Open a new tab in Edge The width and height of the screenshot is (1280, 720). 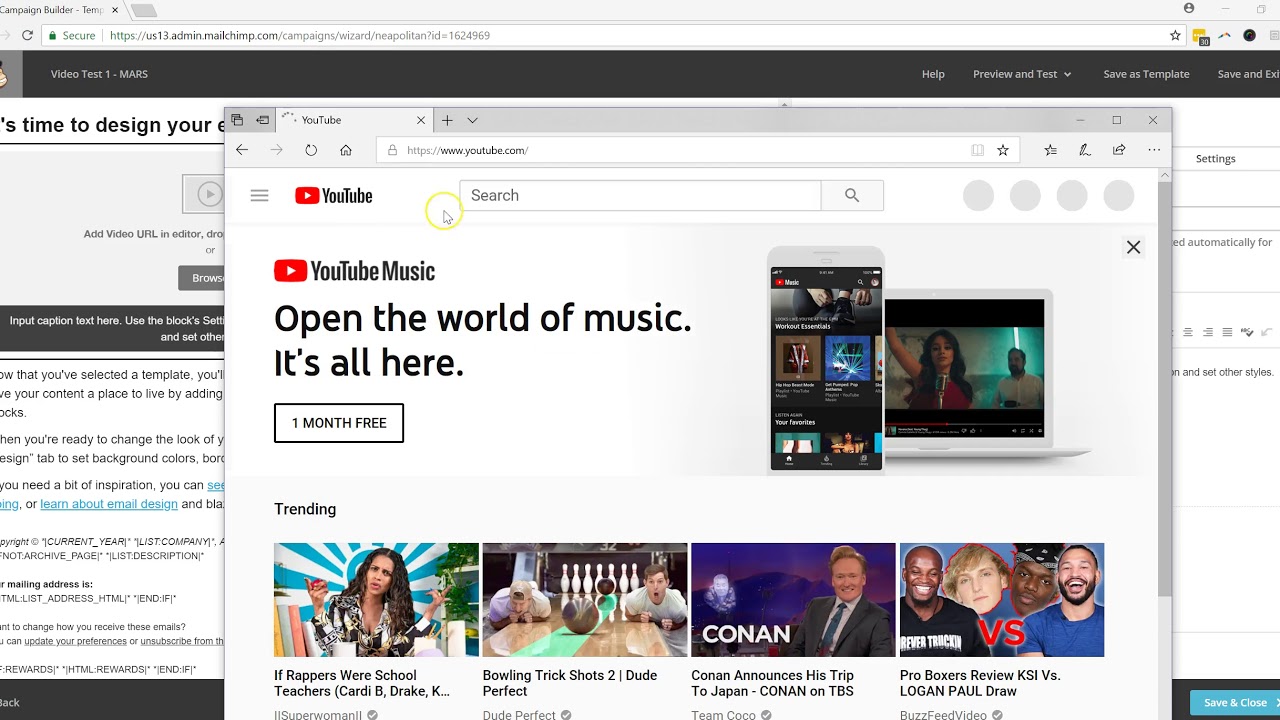point(447,120)
